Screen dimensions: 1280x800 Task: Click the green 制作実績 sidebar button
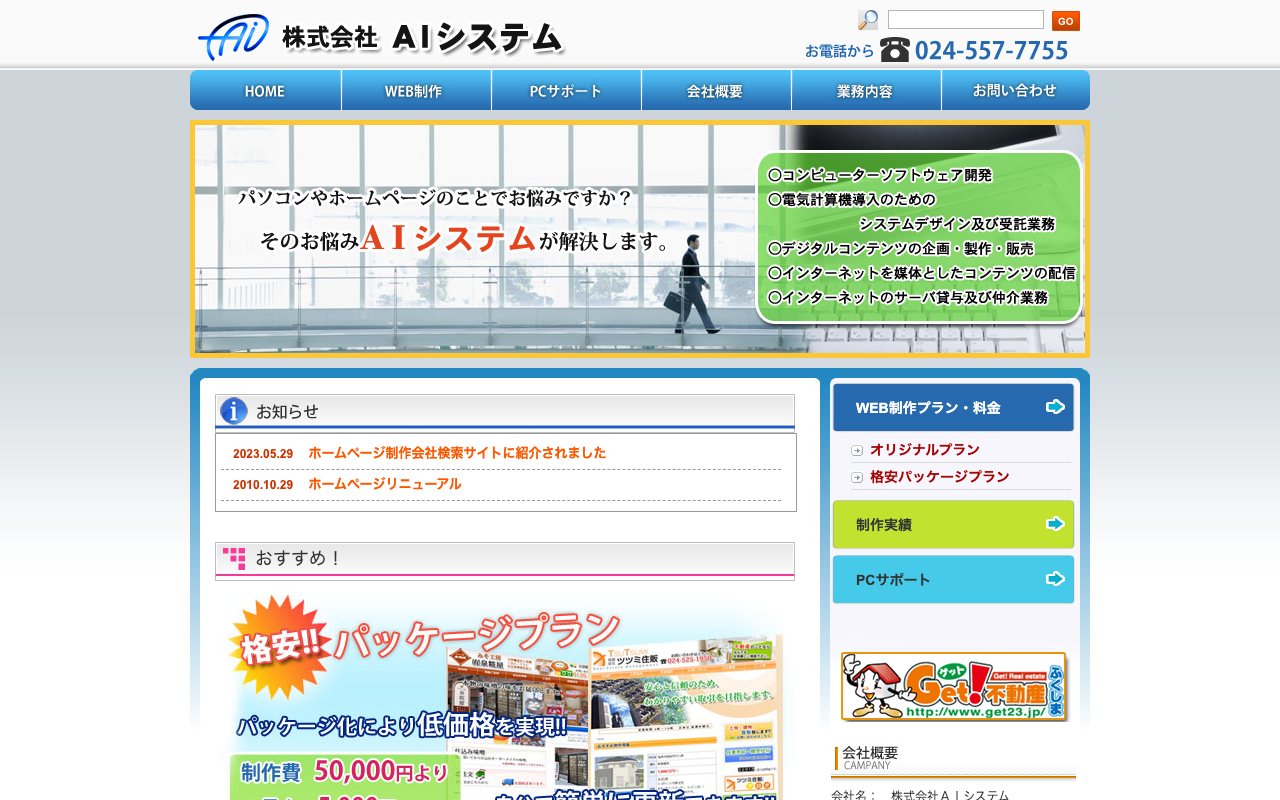click(x=953, y=524)
